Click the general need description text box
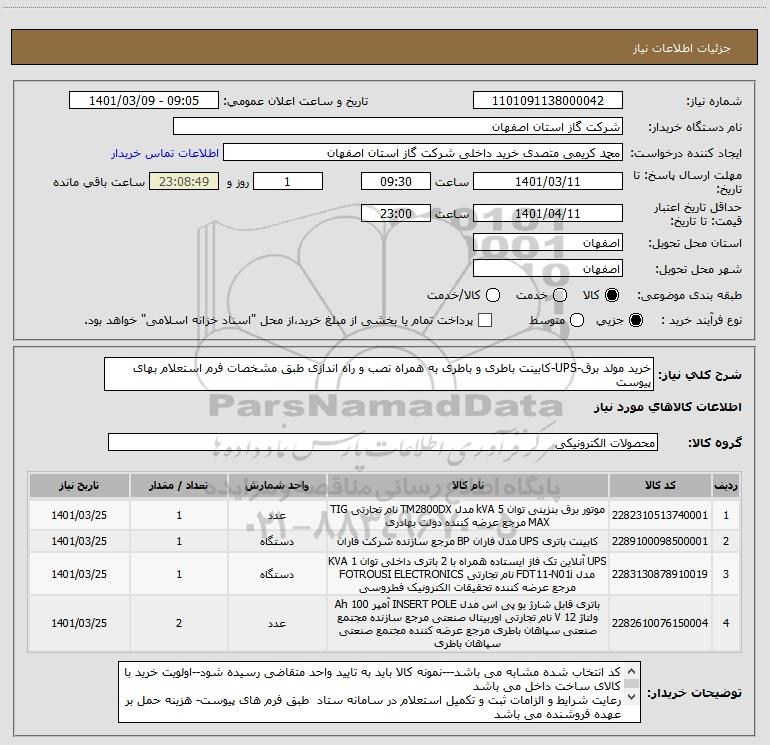This screenshot has height=745, width=770. 379,375
